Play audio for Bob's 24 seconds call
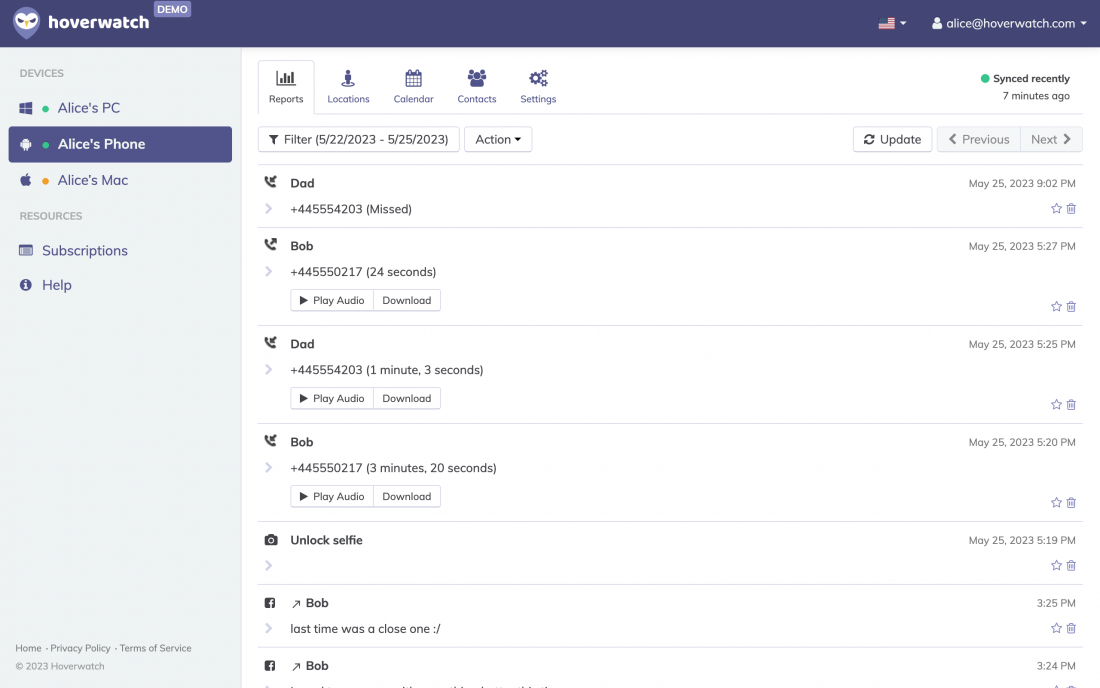 (x=332, y=300)
